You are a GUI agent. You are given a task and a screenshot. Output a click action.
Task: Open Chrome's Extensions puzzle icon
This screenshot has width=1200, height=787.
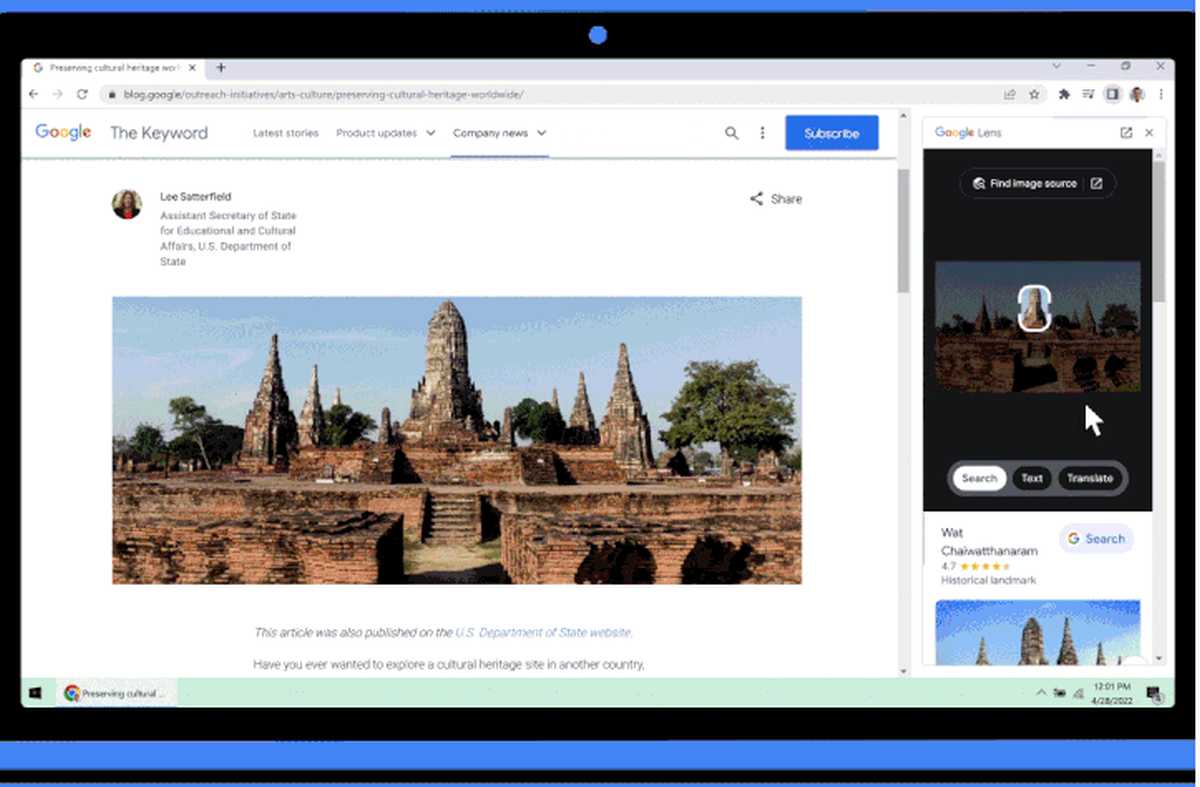point(1064,94)
